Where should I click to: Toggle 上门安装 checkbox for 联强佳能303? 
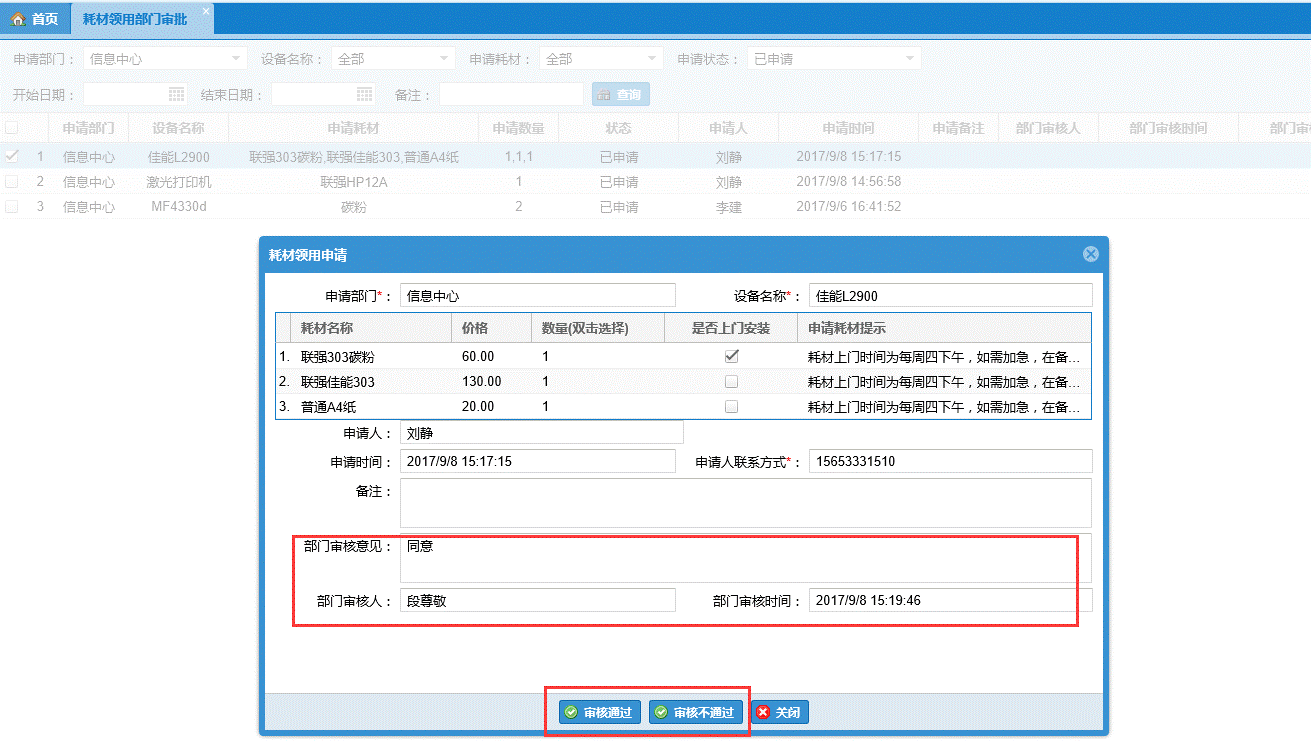[x=732, y=381]
